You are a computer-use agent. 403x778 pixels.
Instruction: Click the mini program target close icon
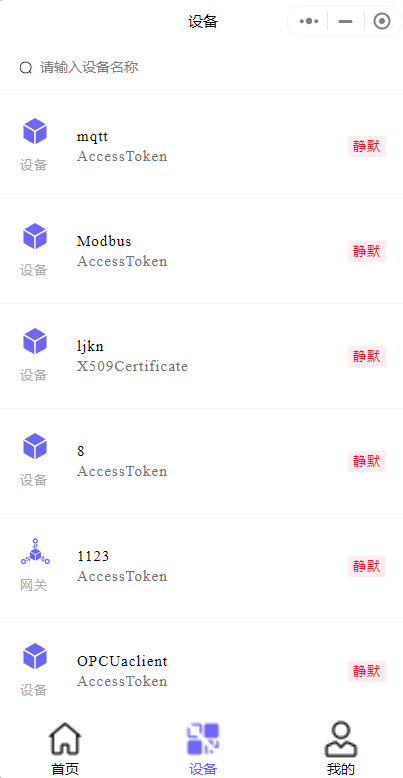pos(382,21)
